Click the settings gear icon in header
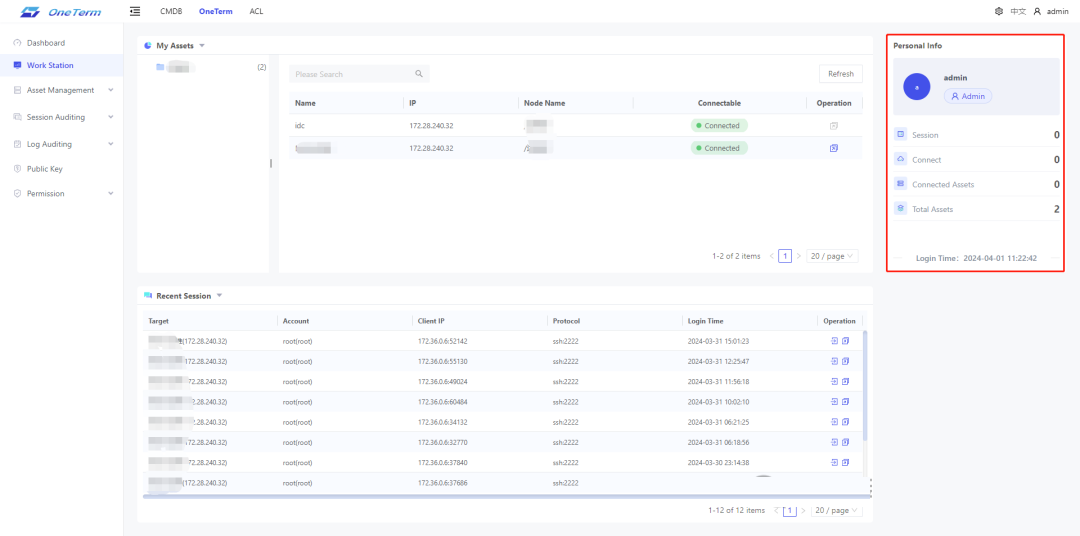The image size is (1080, 536). click(999, 11)
